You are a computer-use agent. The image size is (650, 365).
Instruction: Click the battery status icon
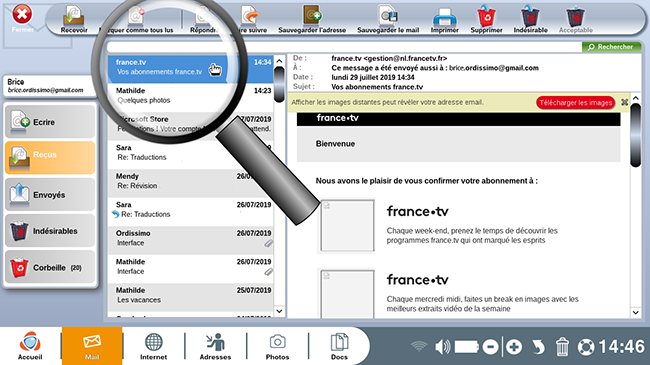tap(466, 346)
